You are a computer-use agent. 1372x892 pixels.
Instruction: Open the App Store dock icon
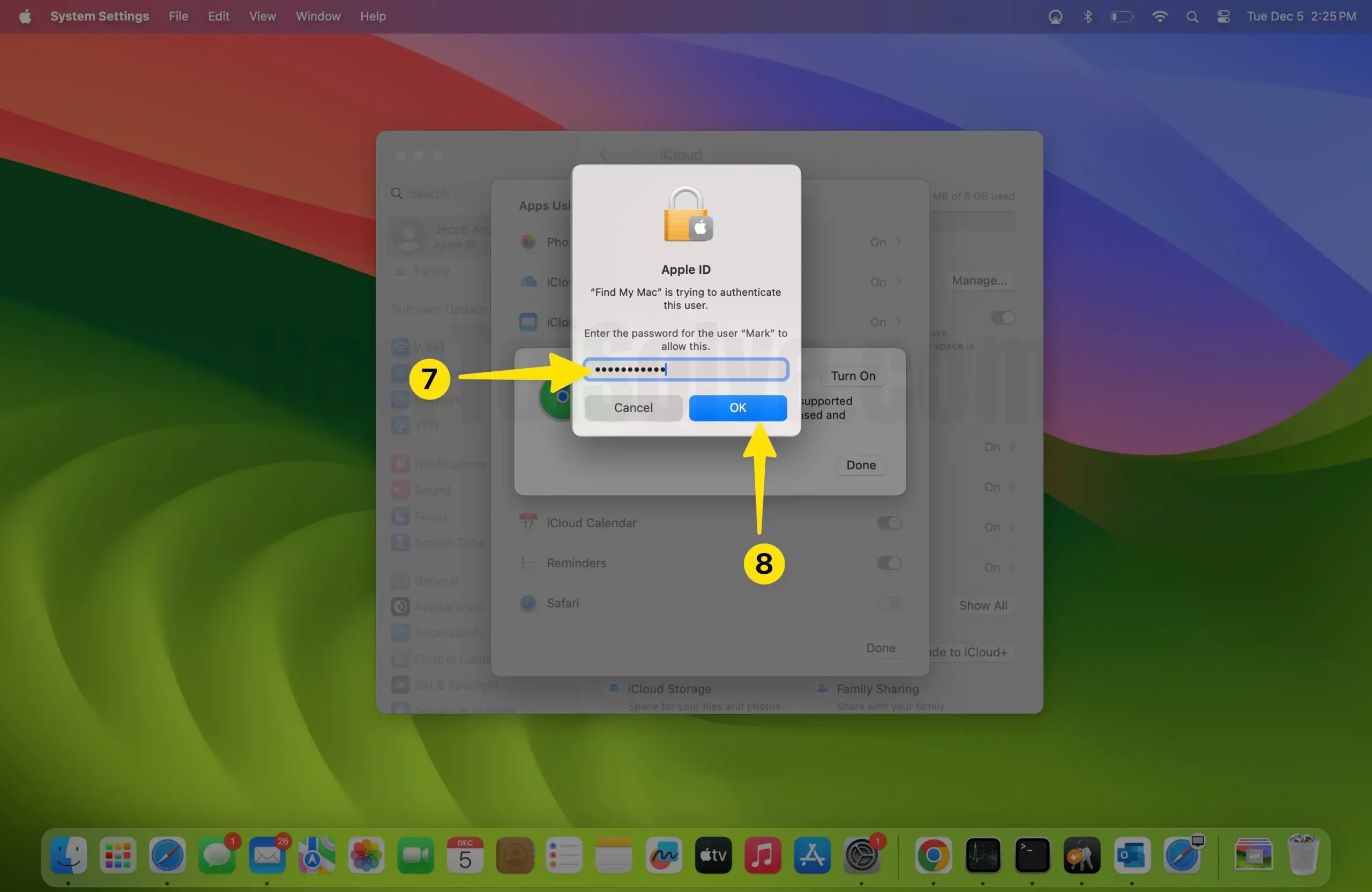coord(811,855)
